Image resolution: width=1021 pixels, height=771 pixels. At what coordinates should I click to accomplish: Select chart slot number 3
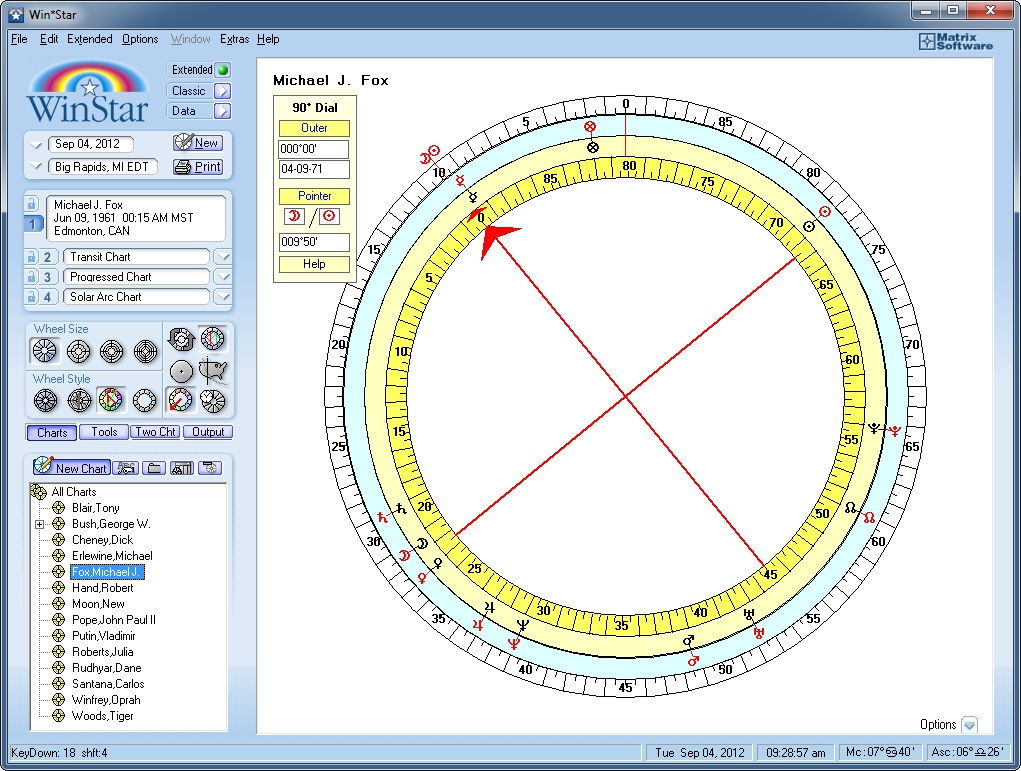point(47,277)
